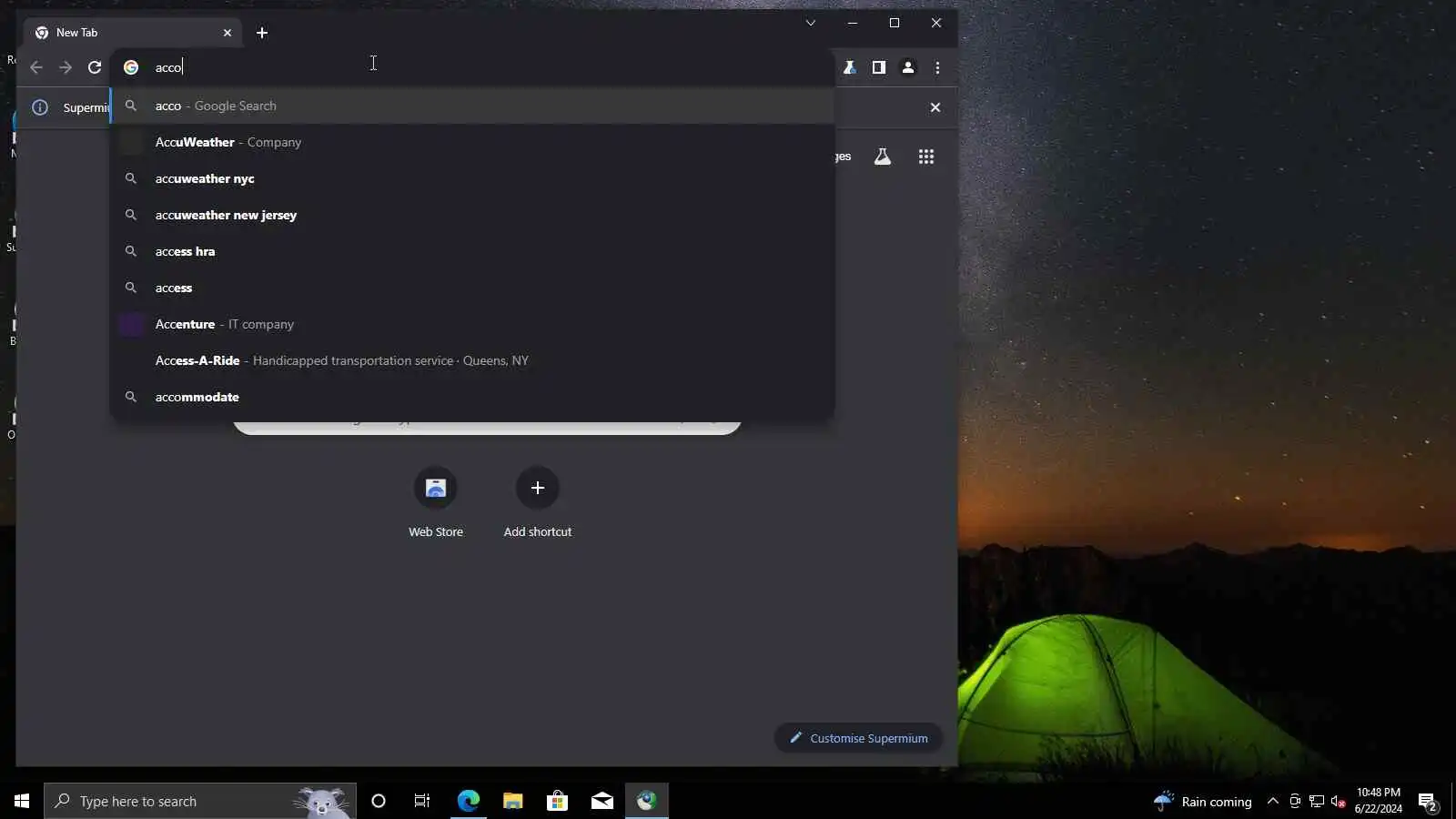Open the Windows Start menu
The width and height of the screenshot is (1456, 819).
[x=22, y=801]
